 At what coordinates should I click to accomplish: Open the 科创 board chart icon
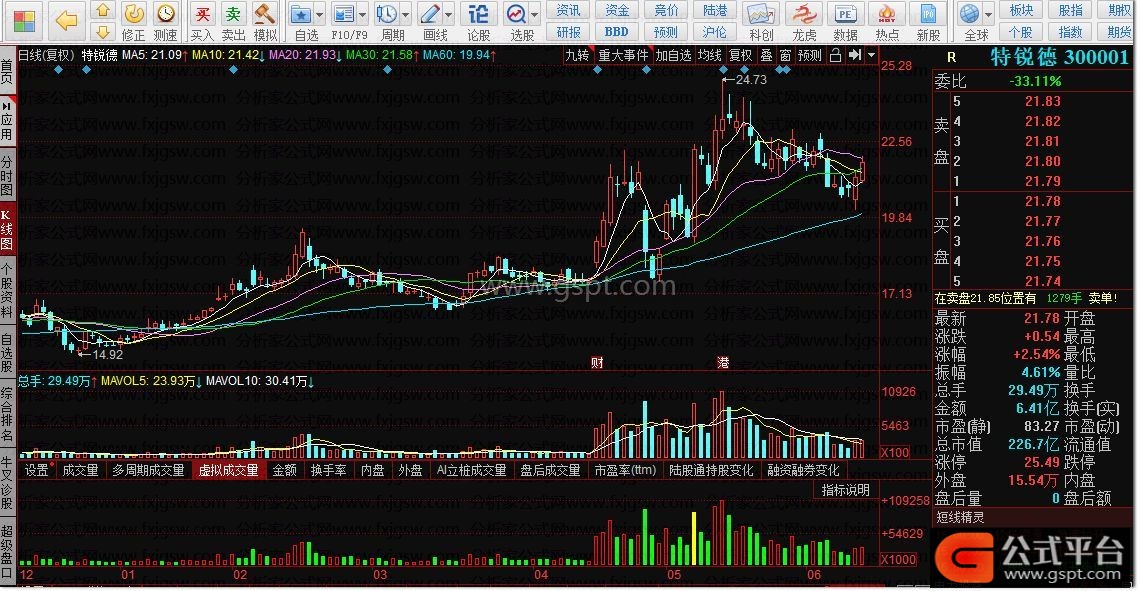pos(761,21)
